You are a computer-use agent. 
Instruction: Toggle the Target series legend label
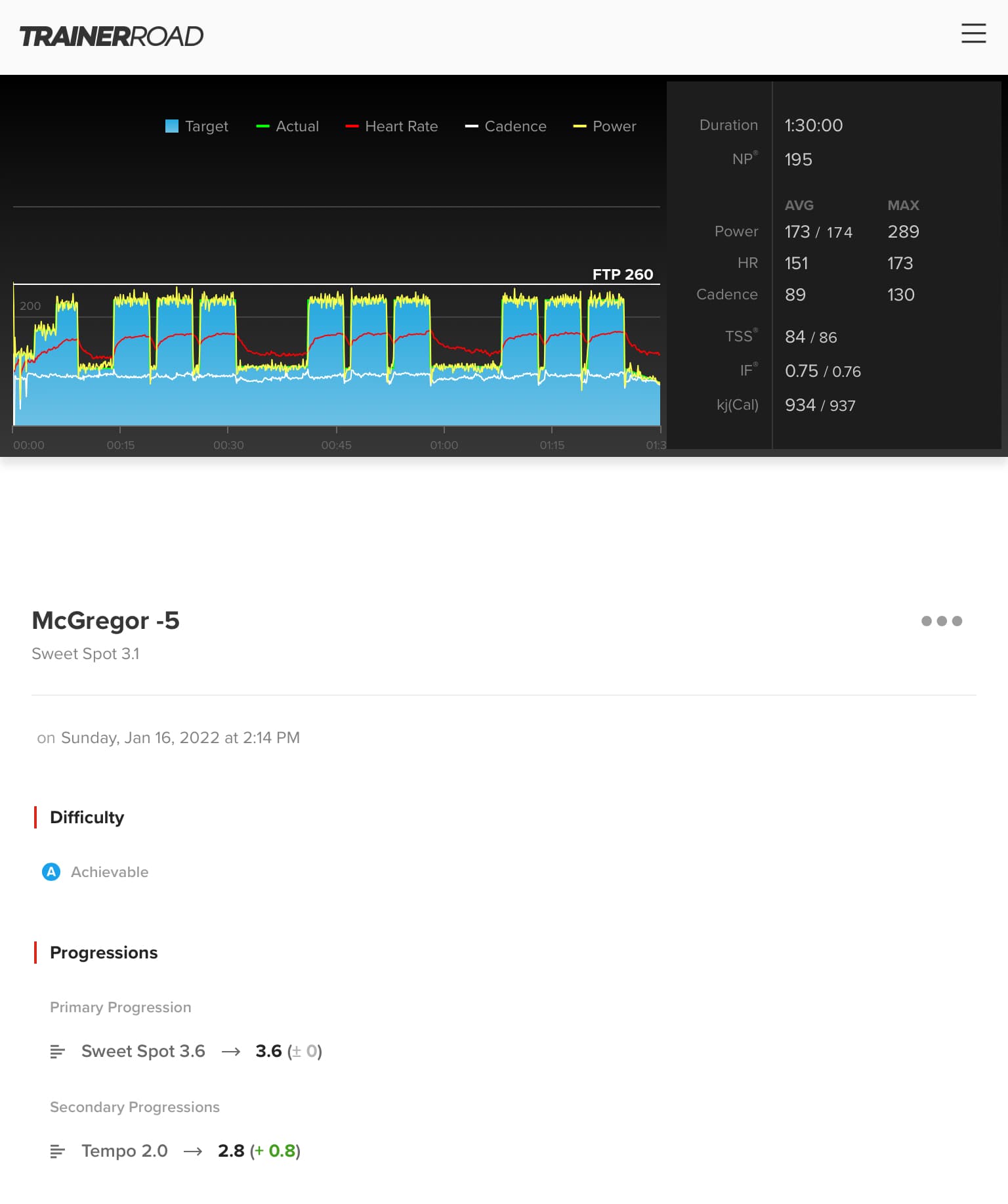pos(207,126)
